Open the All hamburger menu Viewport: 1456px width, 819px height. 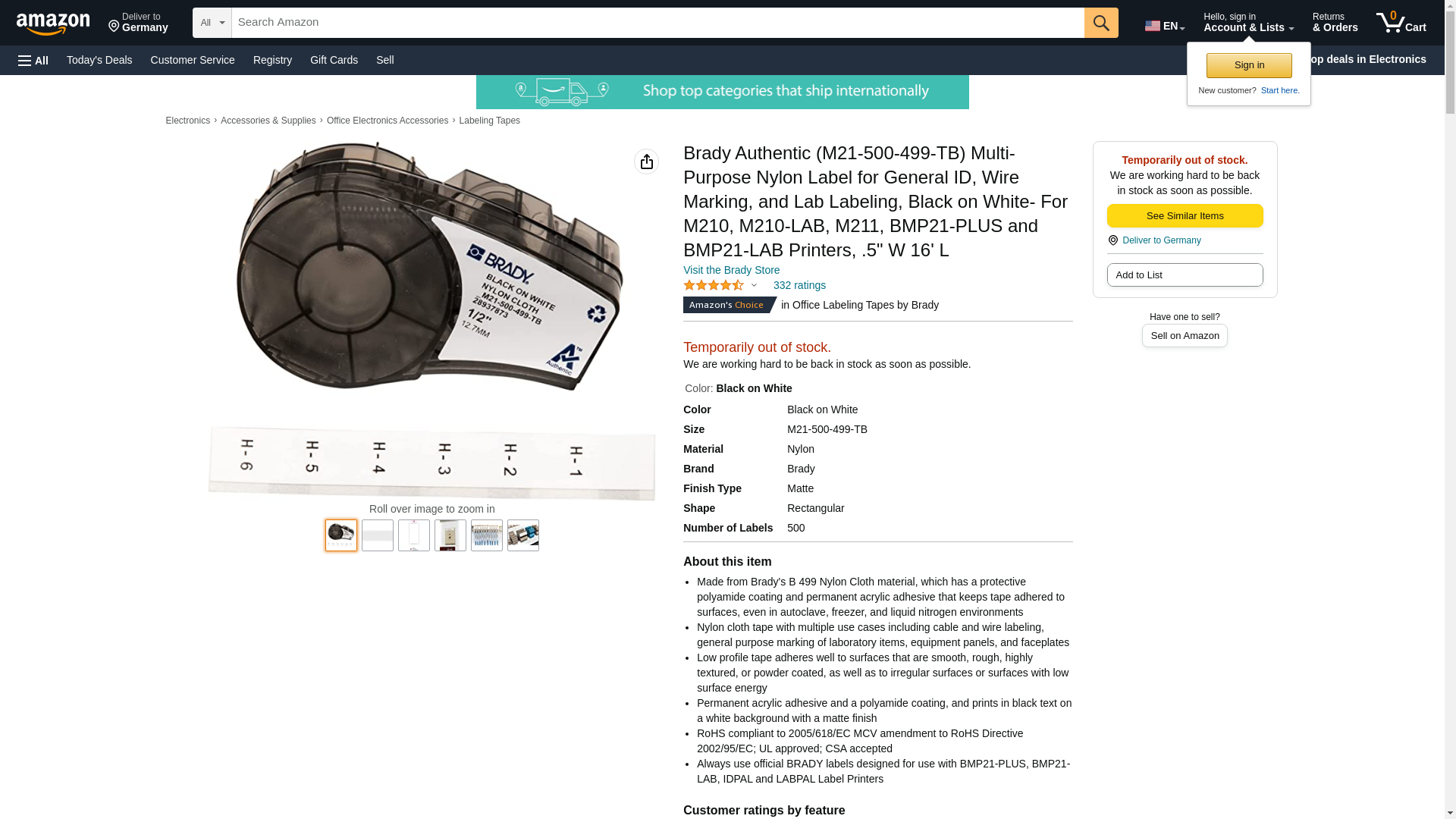33,60
